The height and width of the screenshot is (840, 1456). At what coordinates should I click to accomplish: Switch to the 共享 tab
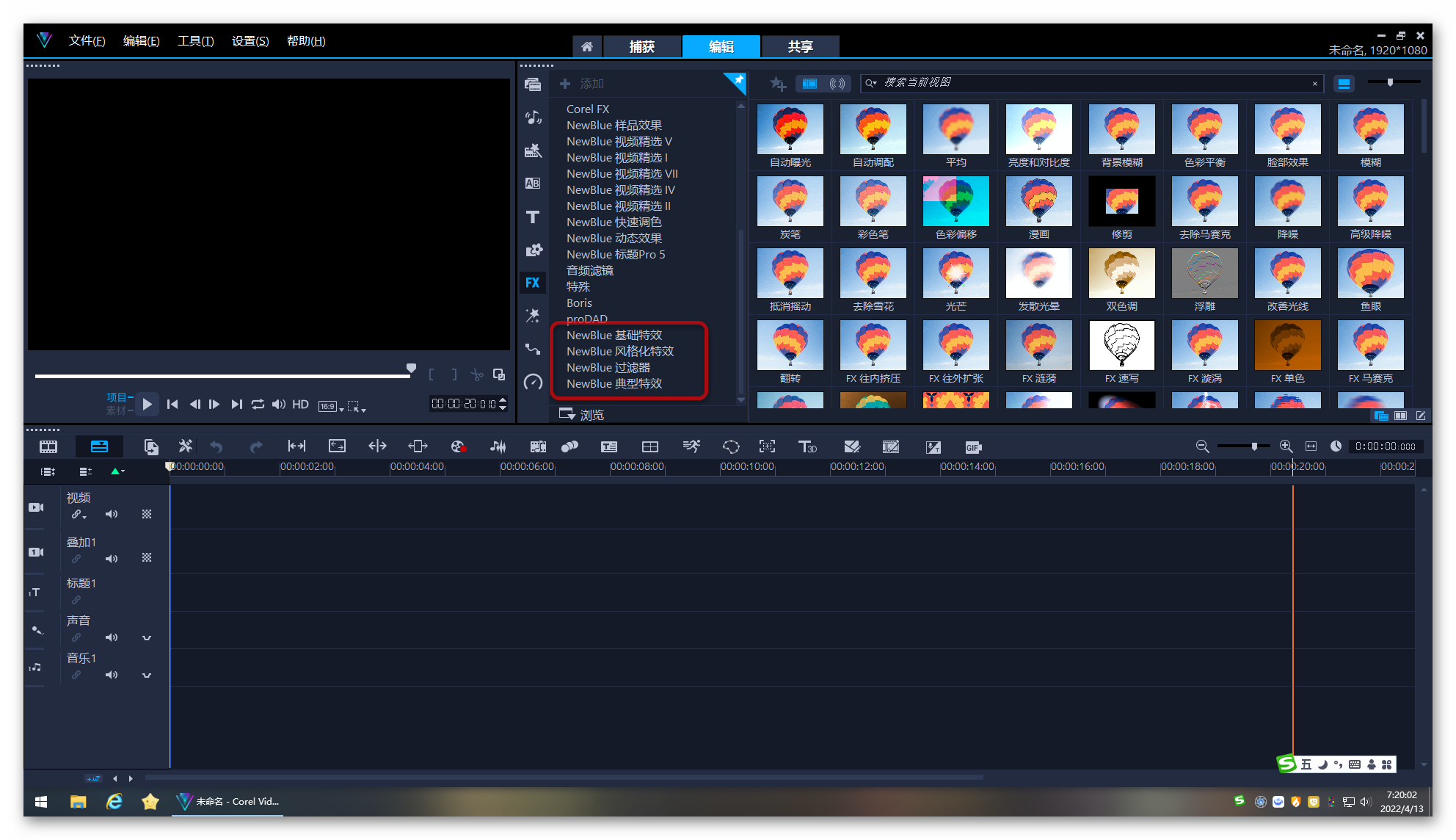[801, 46]
